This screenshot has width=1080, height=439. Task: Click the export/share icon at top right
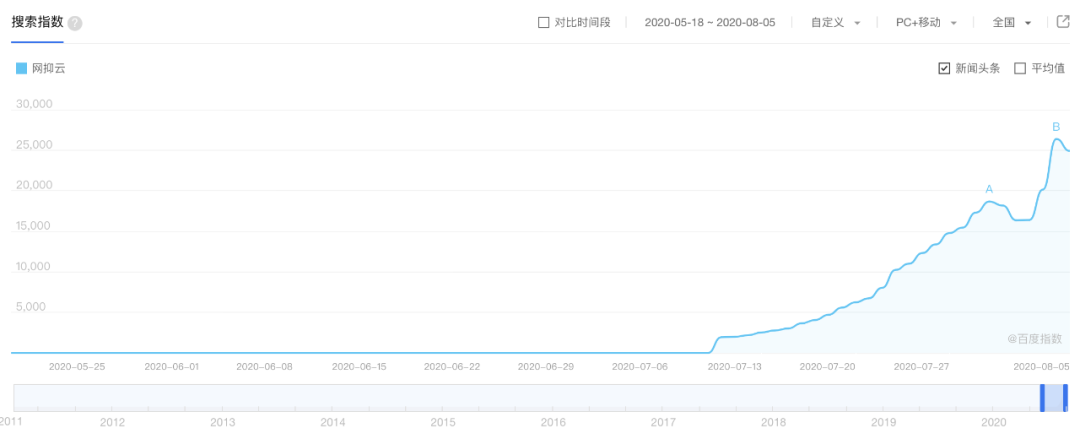click(x=1063, y=22)
